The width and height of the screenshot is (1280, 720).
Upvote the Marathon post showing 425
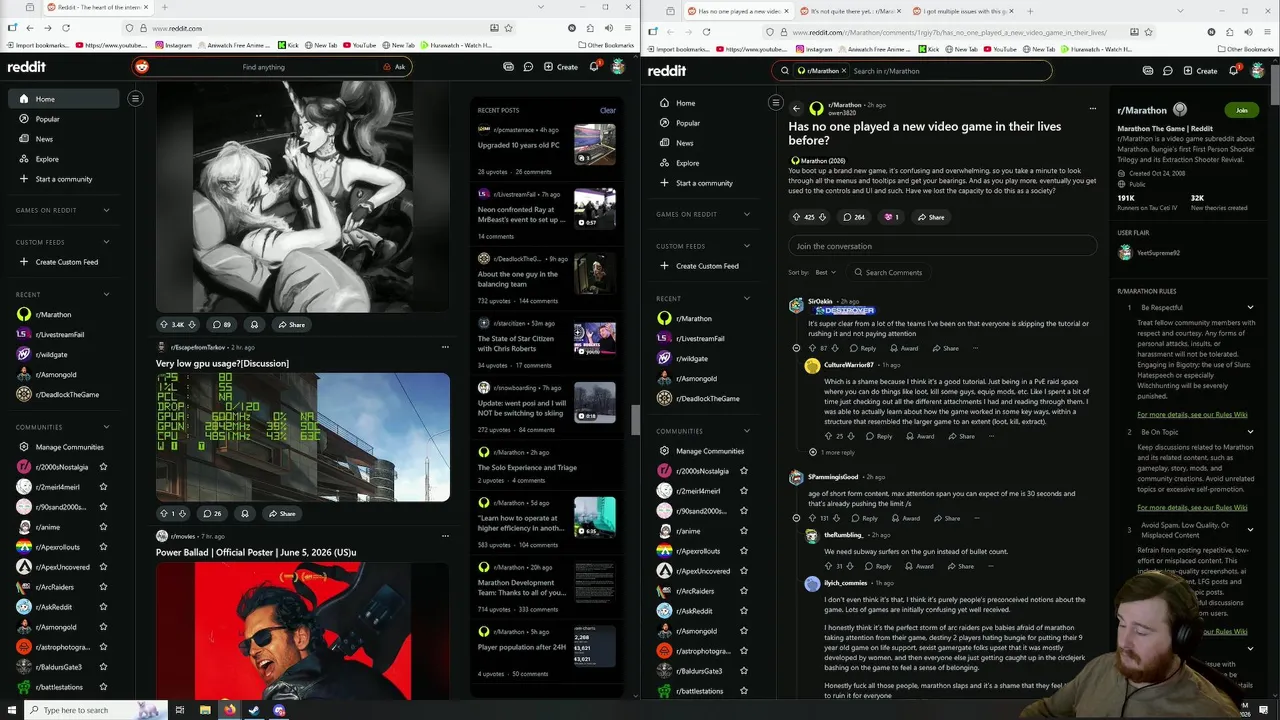click(x=797, y=217)
